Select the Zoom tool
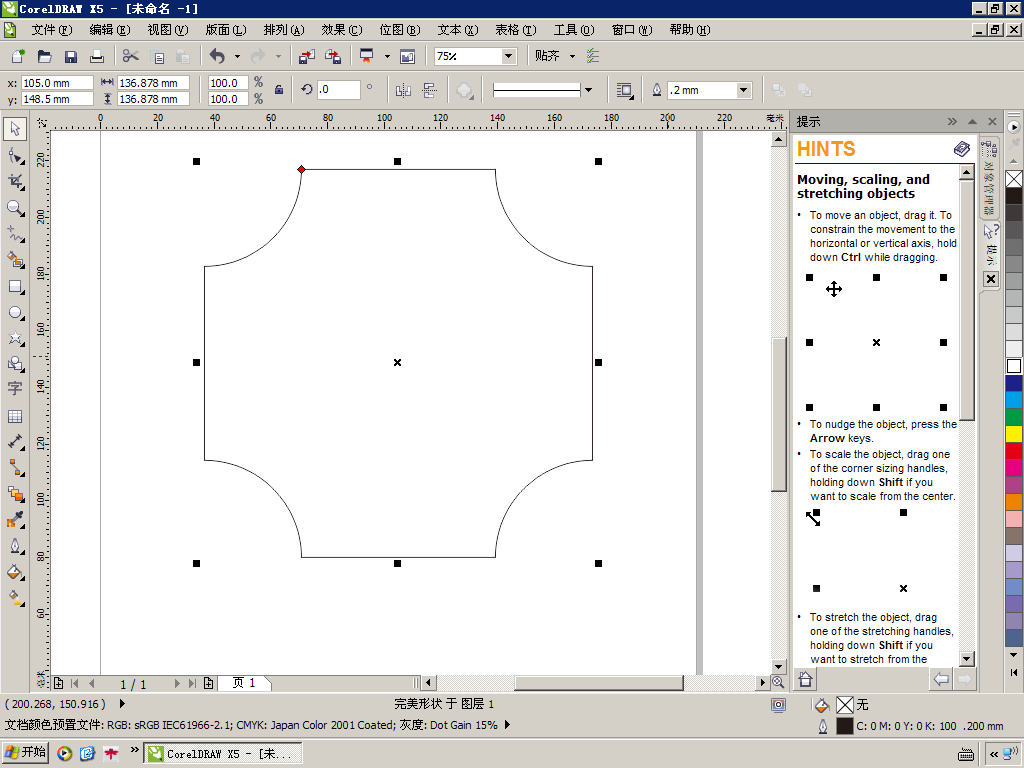This screenshot has height=768, width=1024. pos(15,208)
